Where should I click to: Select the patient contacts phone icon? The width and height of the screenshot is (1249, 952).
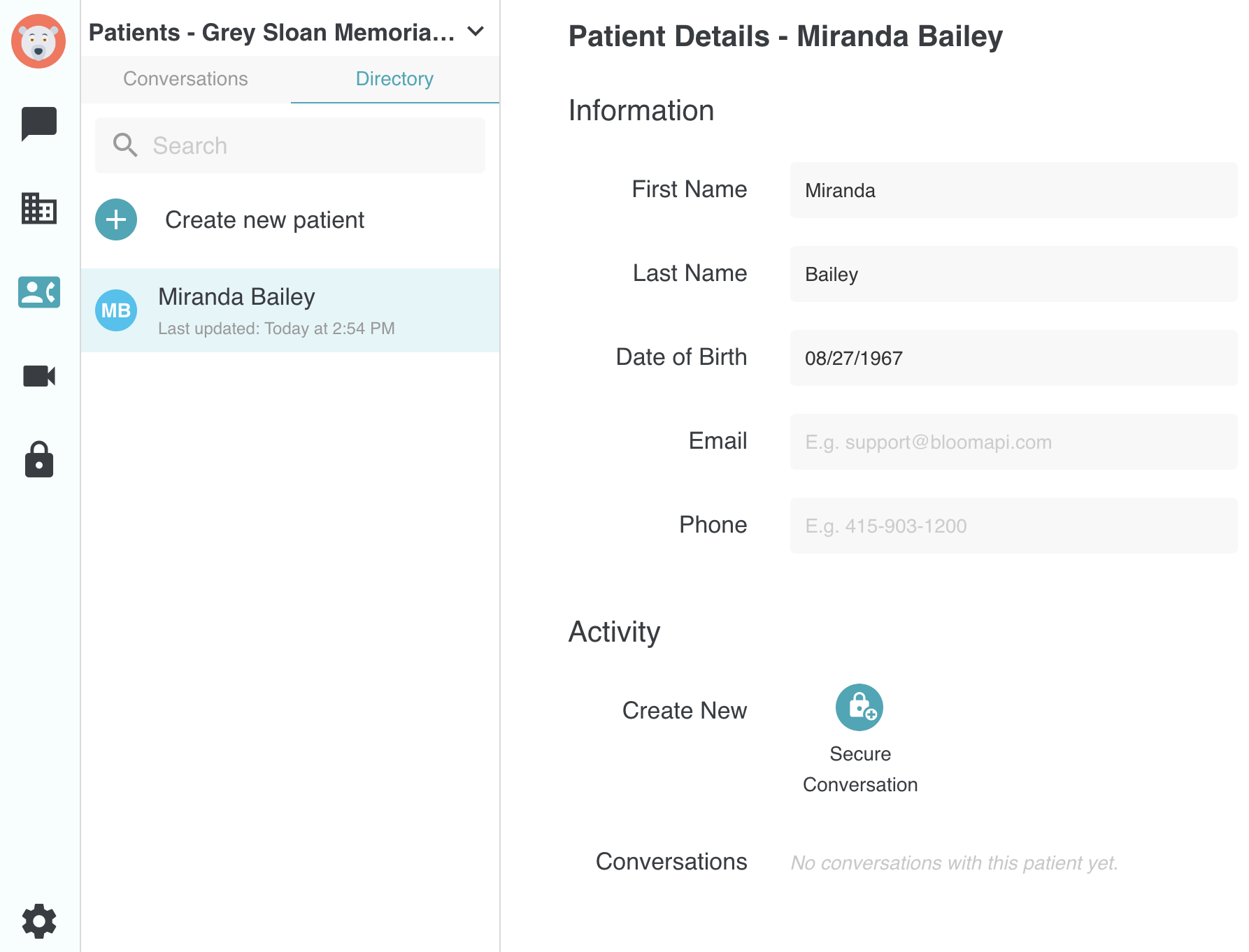click(39, 292)
